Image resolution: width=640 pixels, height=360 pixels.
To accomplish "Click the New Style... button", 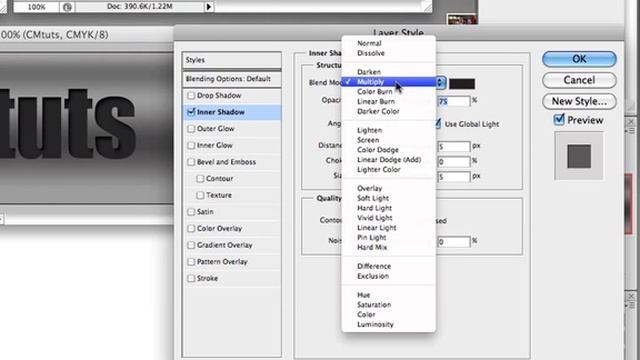I will (579, 101).
